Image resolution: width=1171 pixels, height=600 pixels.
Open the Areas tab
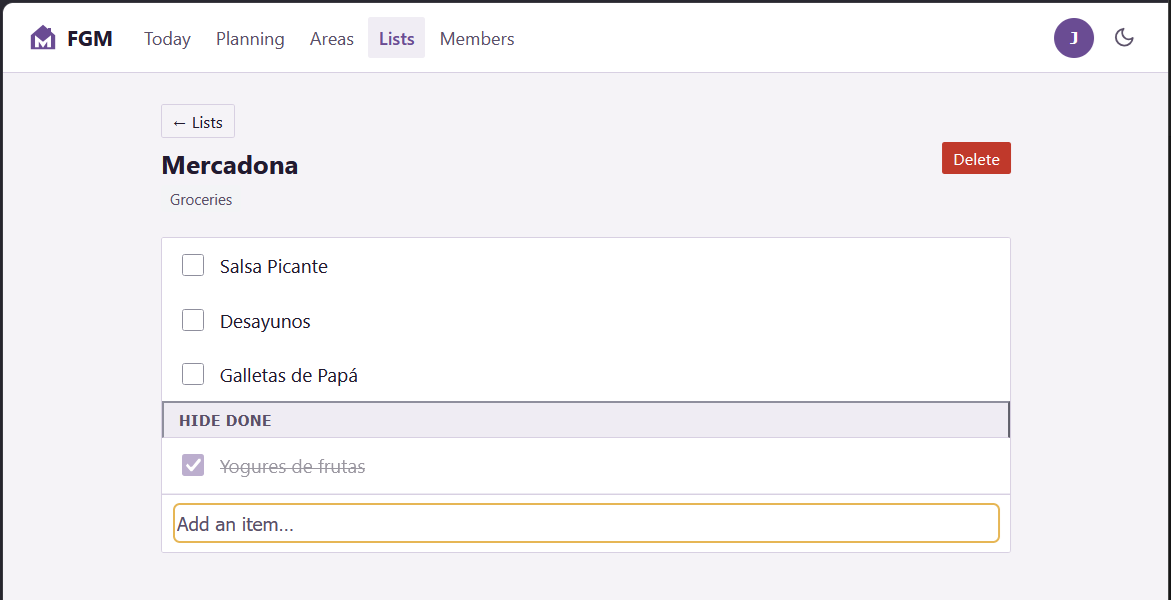(x=332, y=38)
